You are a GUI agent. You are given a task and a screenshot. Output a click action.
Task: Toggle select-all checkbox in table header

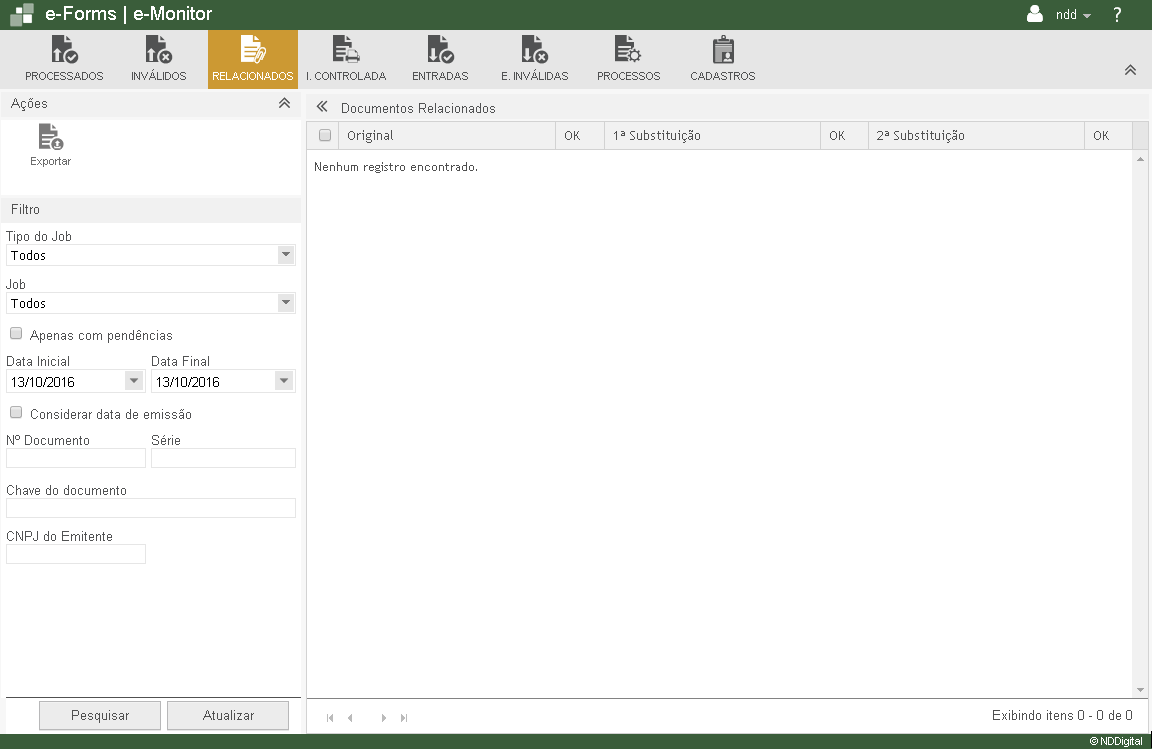point(324,135)
